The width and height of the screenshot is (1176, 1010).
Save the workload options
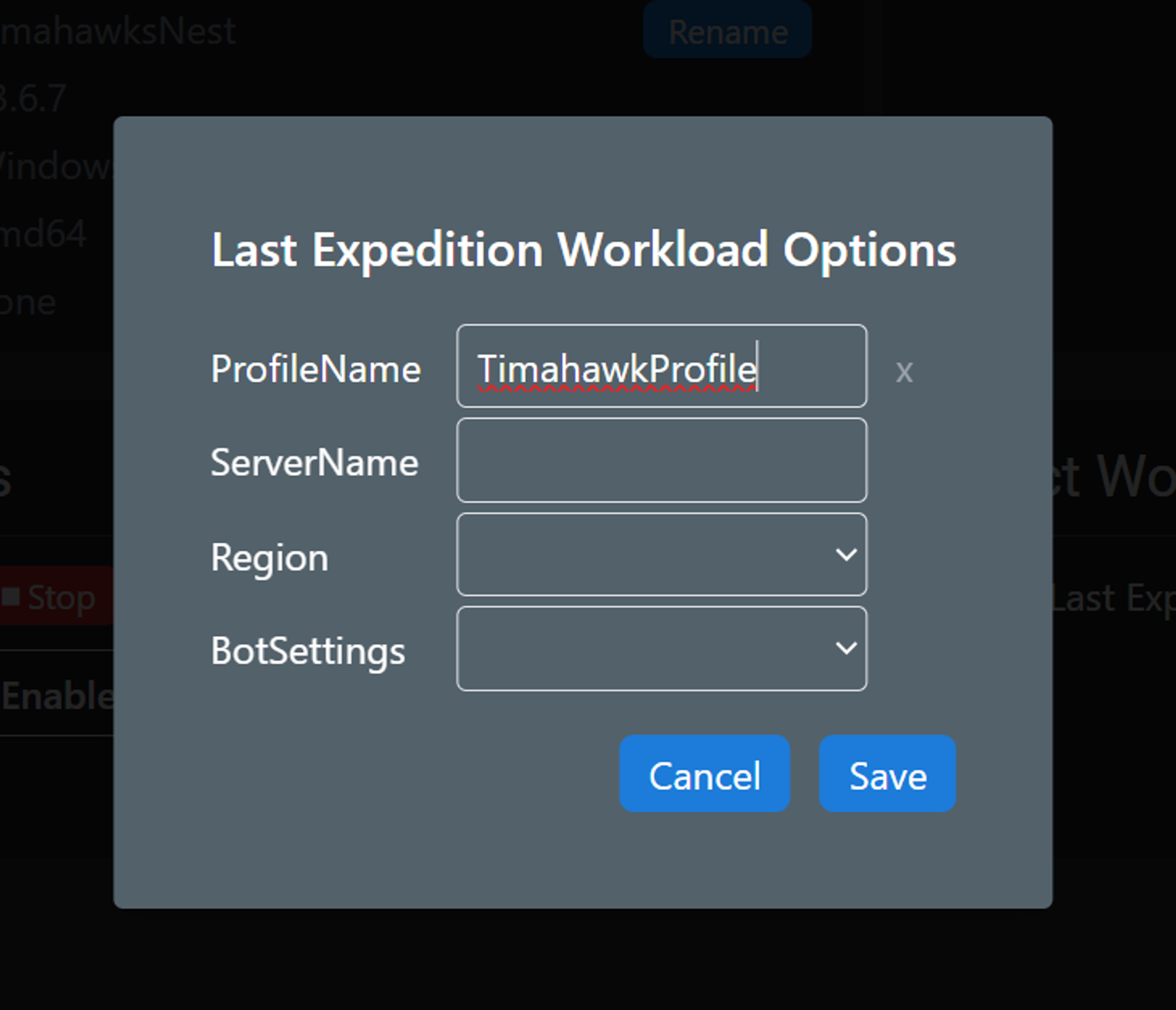tap(887, 774)
